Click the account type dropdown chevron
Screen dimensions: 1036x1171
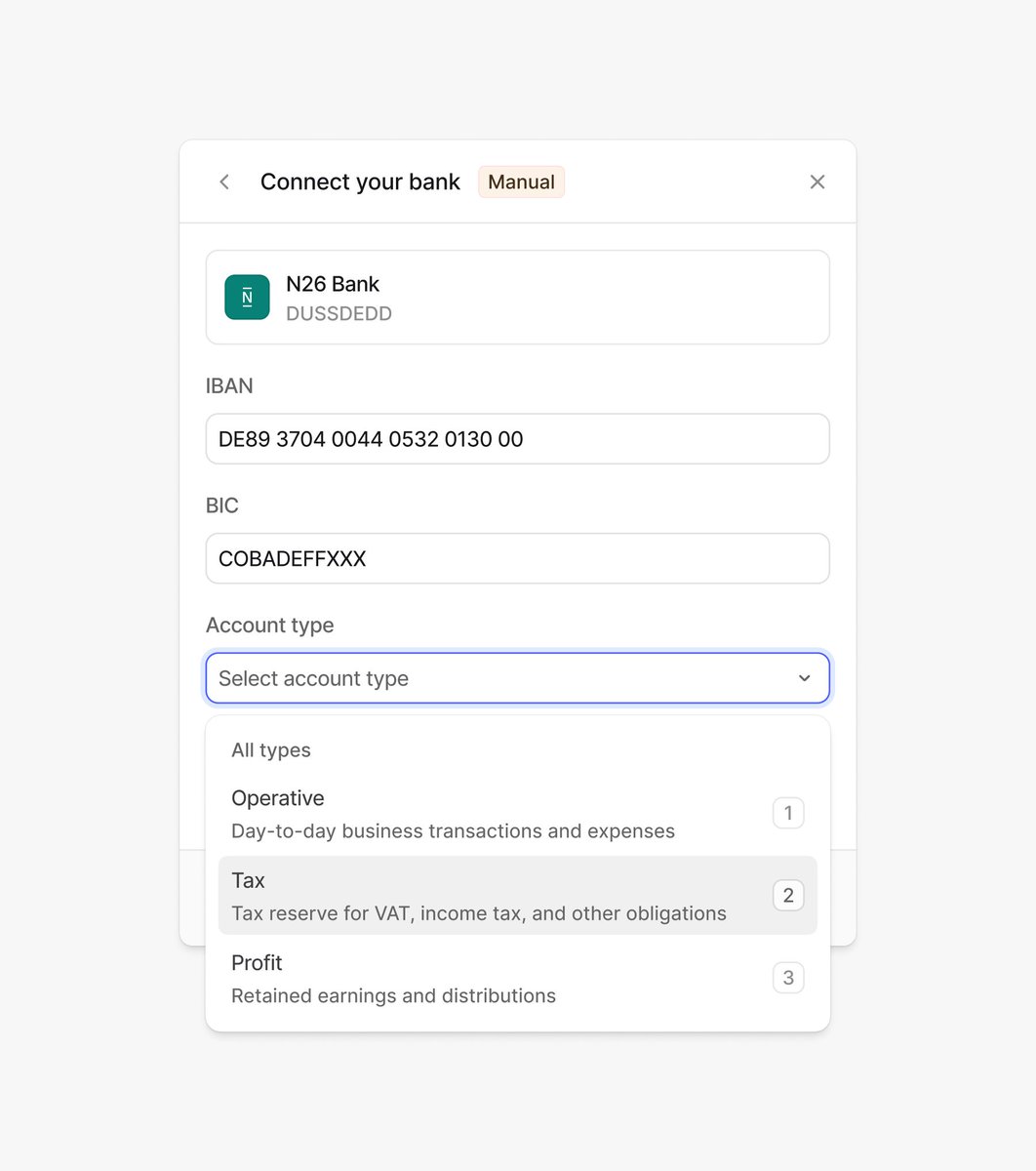[x=804, y=678]
